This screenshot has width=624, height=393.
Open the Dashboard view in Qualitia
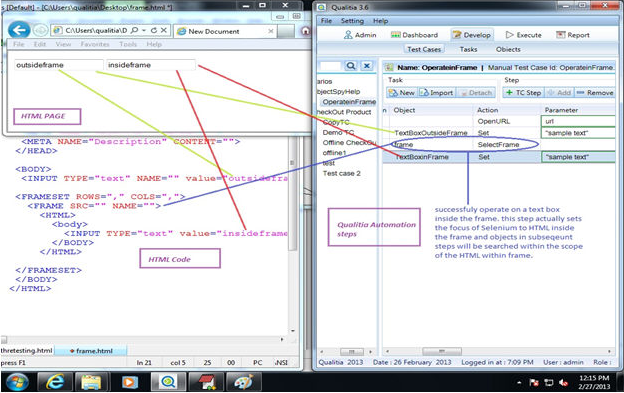click(414, 35)
